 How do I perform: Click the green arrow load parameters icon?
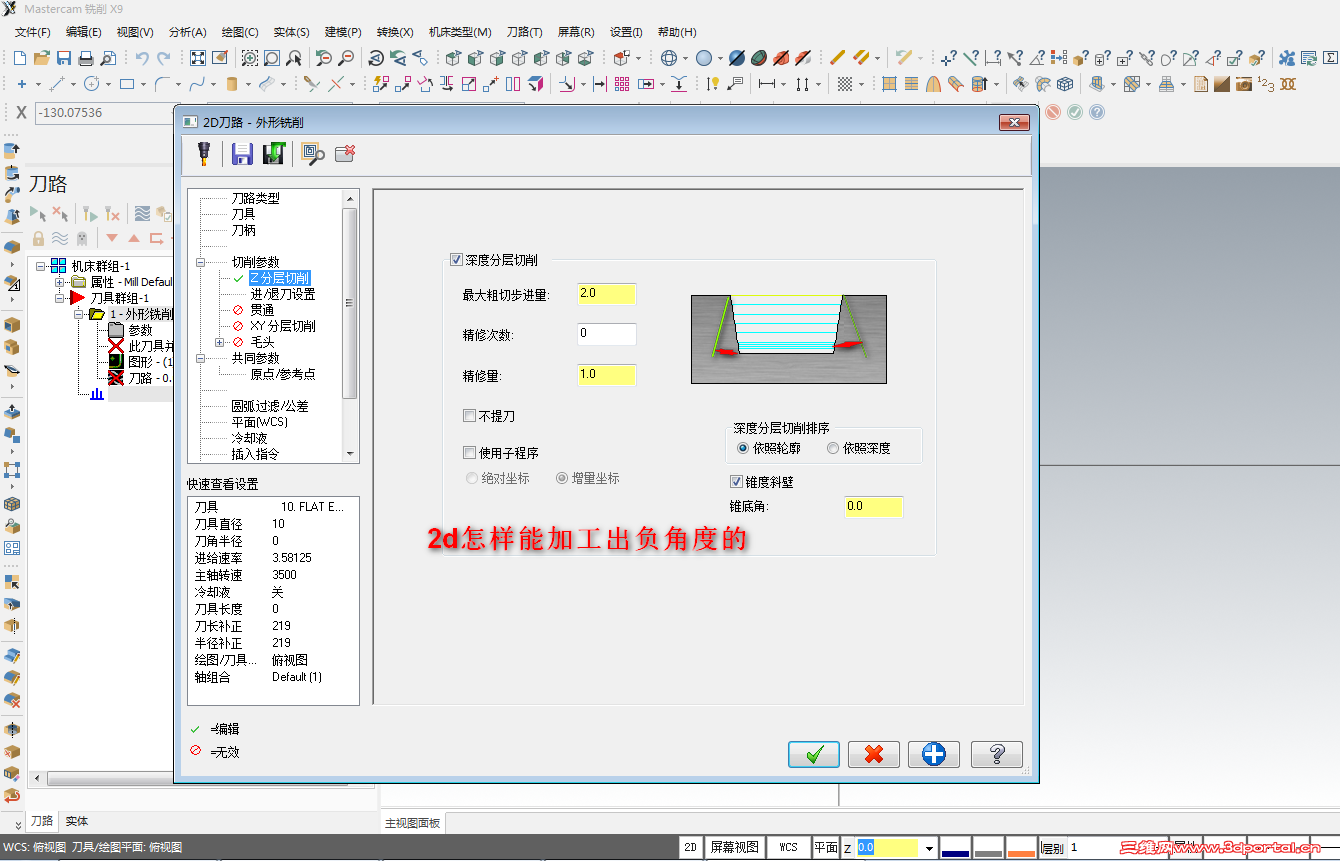tap(274, 153)
